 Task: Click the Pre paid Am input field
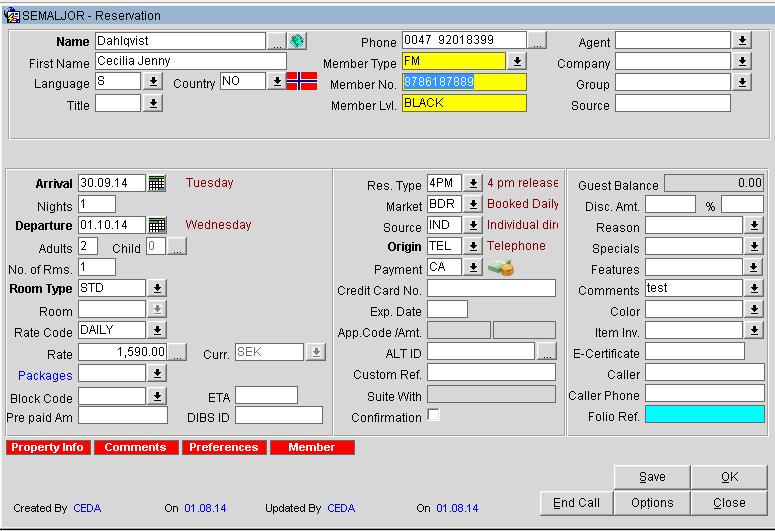point(123,415)
